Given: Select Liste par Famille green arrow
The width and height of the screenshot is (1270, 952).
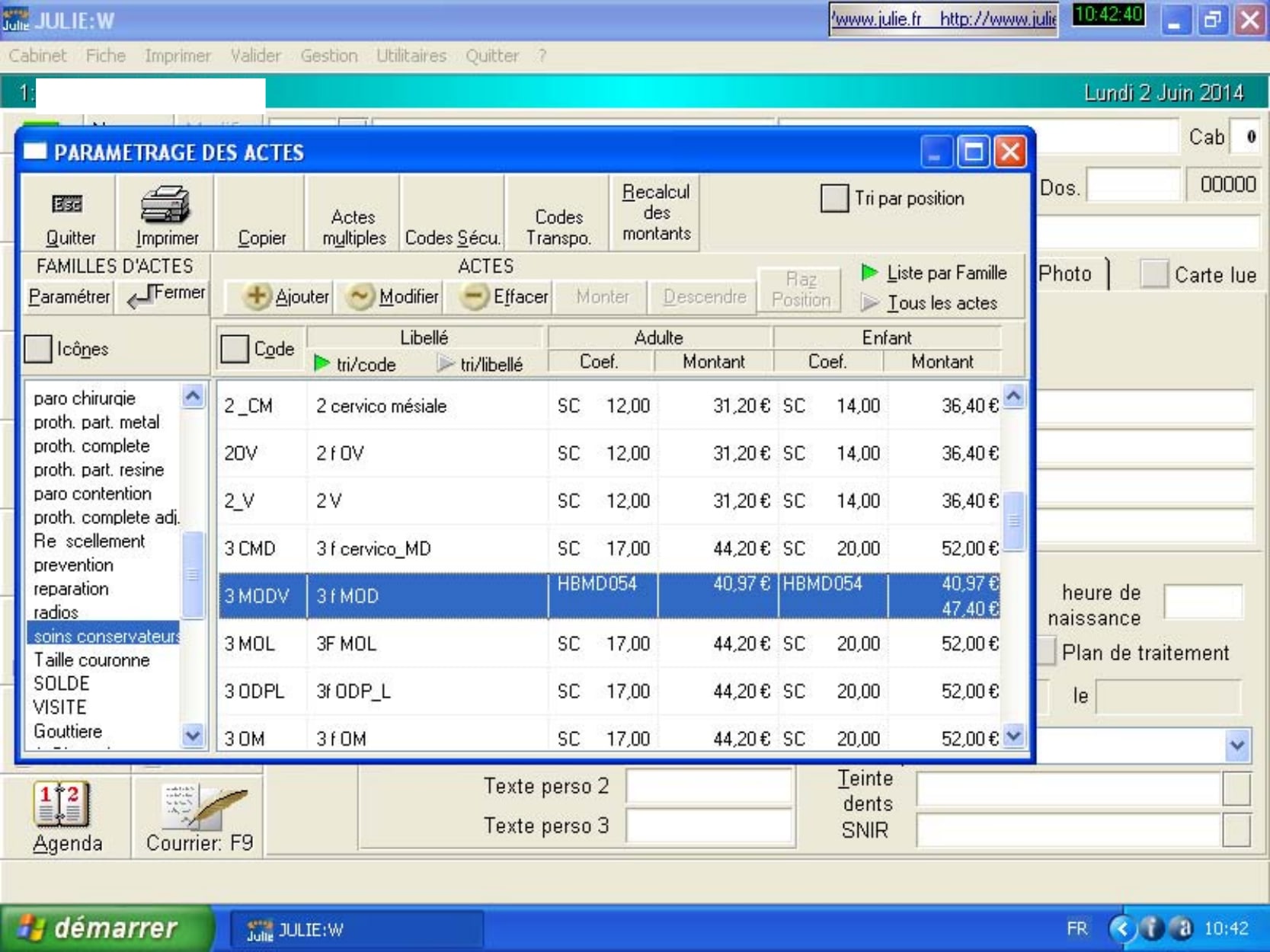Looking at the screenshot, I should click(x=869, y=273).
